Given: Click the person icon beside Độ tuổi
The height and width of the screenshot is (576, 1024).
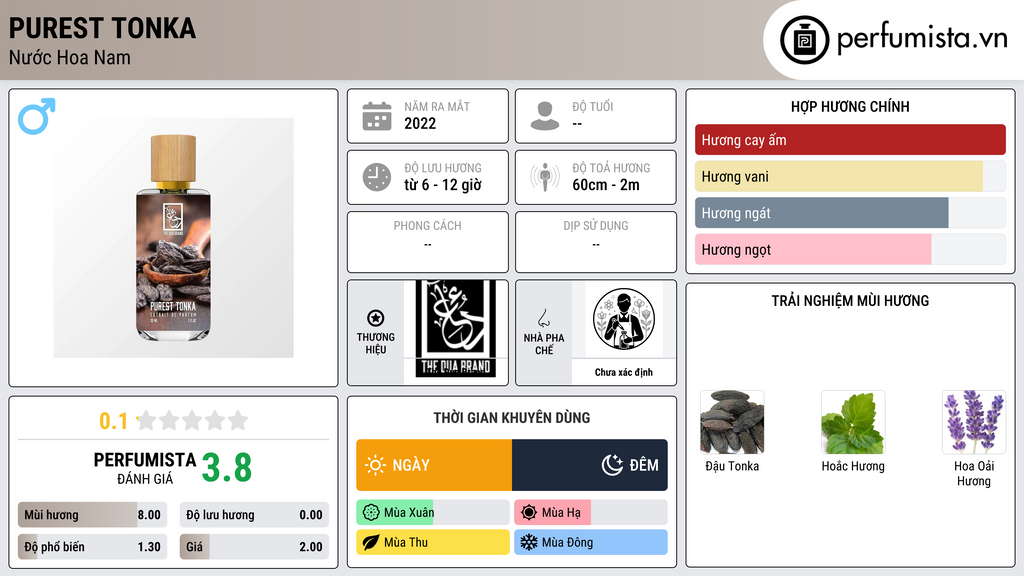Looking at the screenshot, I should point(545,116).
